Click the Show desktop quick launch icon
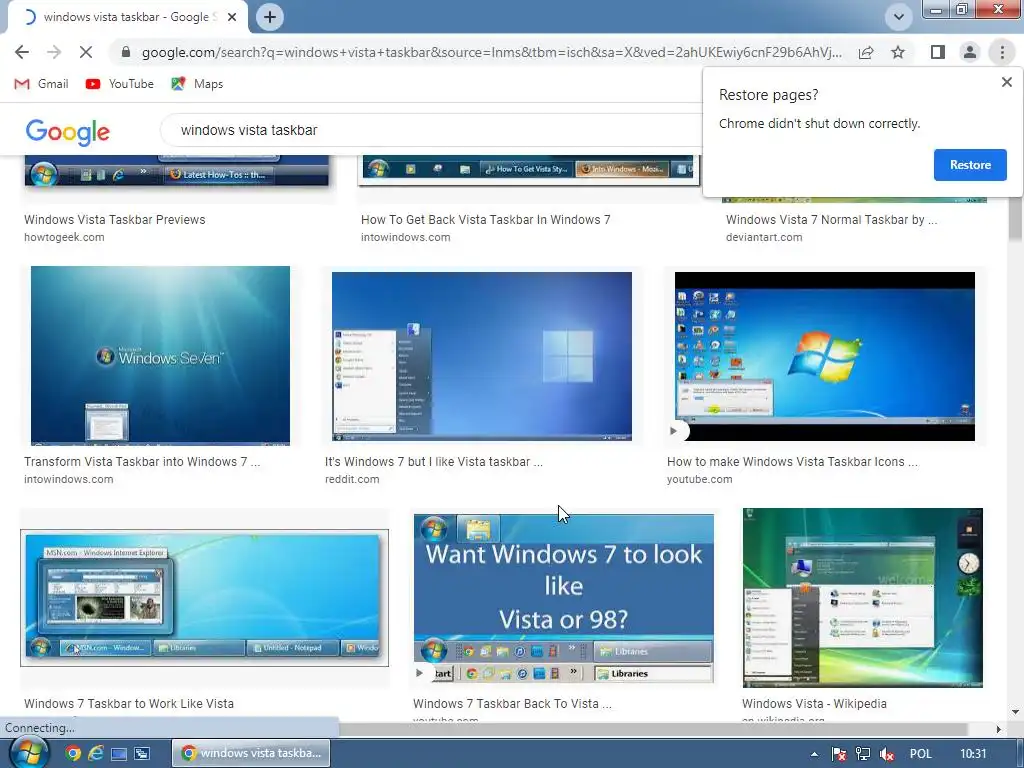 point(119,754)
